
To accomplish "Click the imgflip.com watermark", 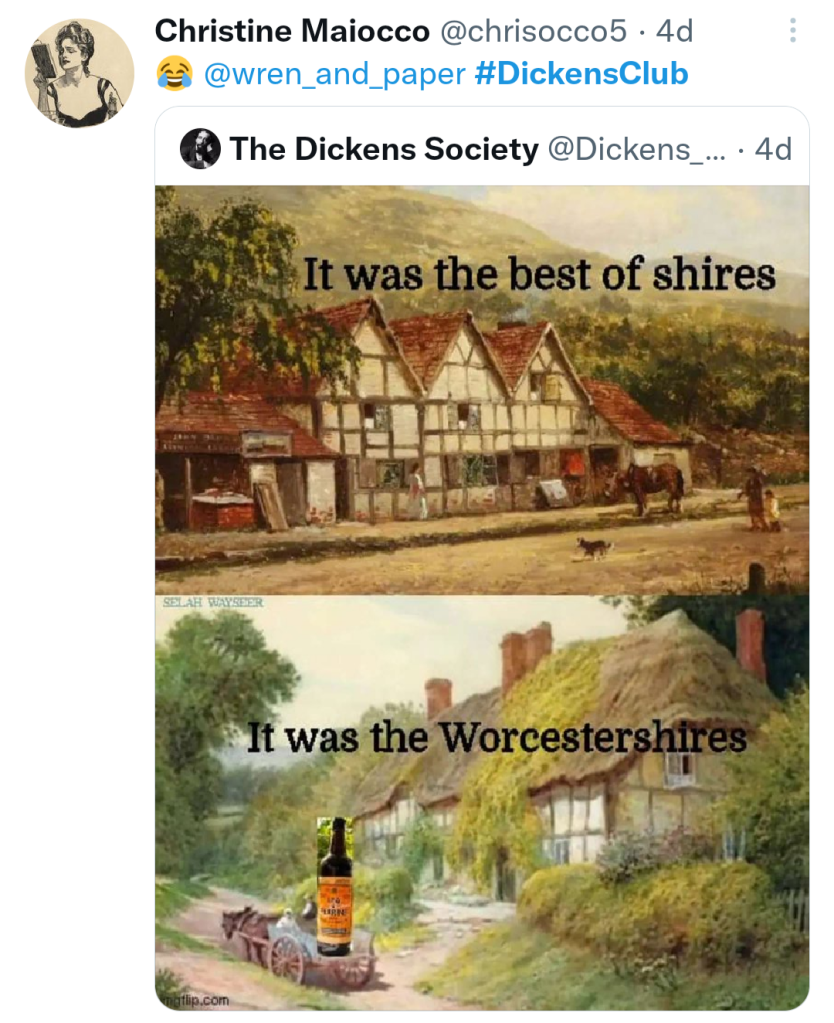I will click(194, 1000).
